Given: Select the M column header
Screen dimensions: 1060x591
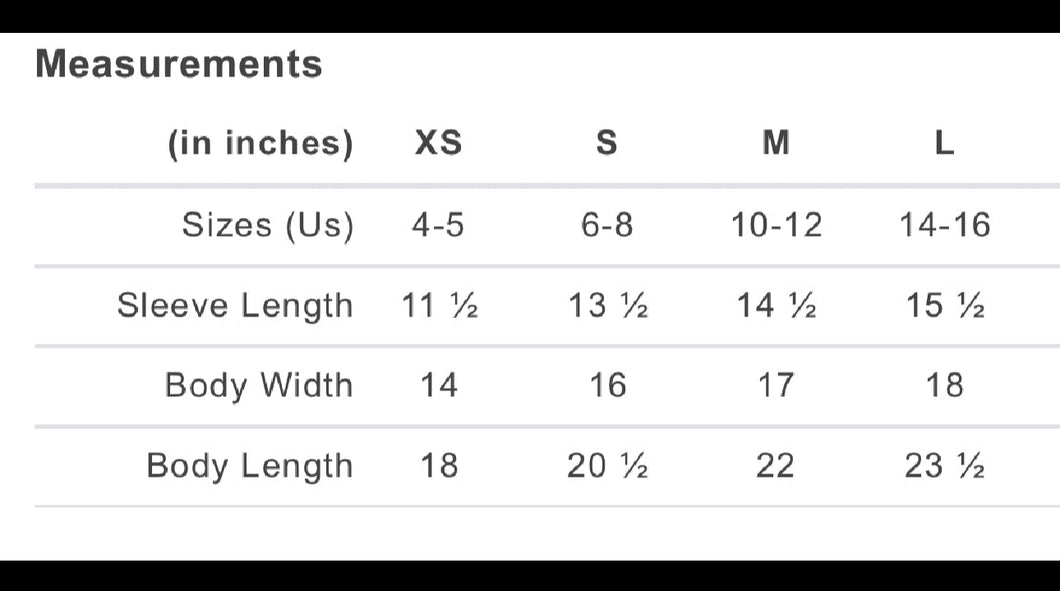Looking at the screenshot, I should (776, 144).
